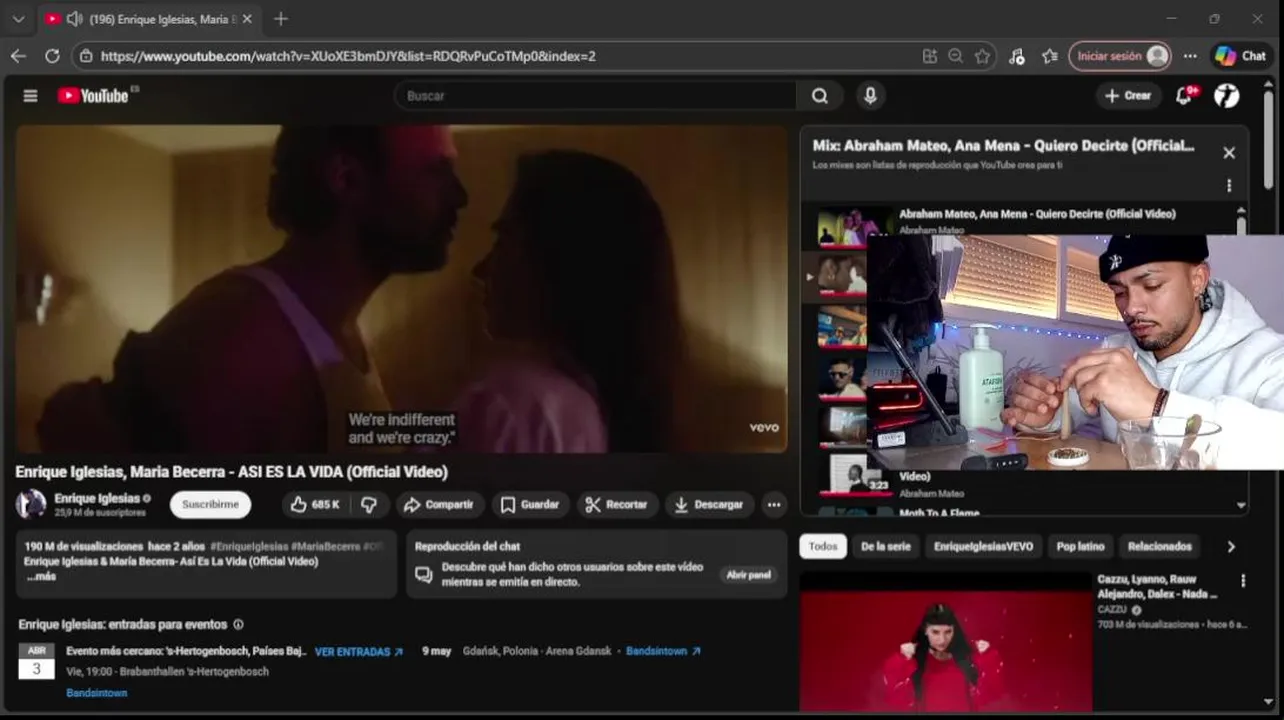Click the browser address bar URL
1284x720 pixels.
point(348,56)
